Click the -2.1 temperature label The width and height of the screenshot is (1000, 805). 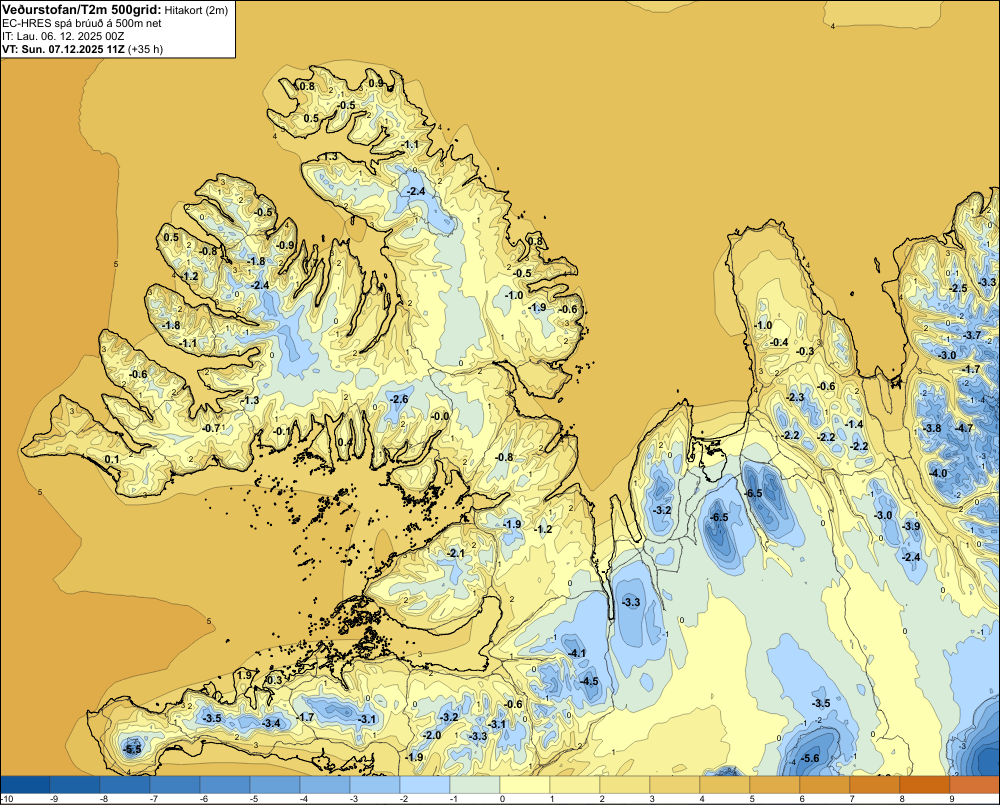click(456, 553)
